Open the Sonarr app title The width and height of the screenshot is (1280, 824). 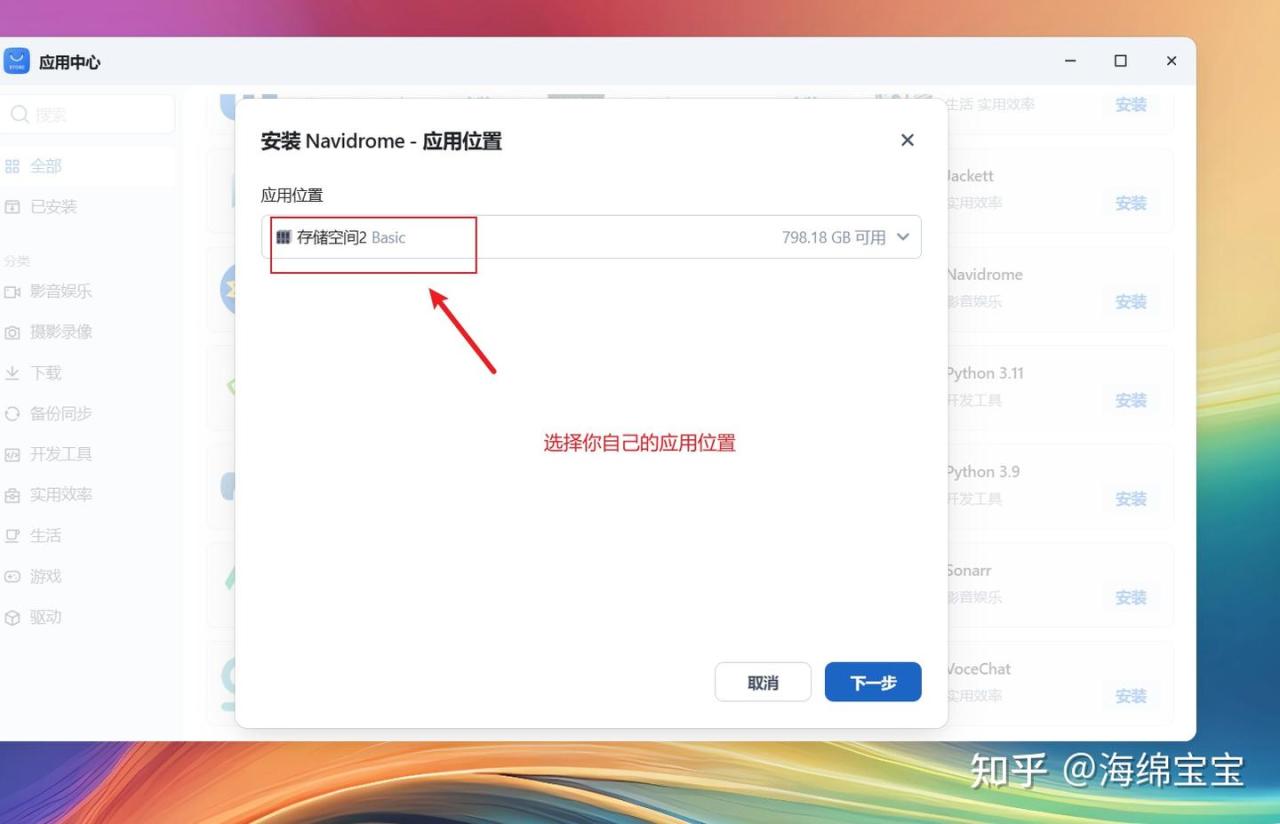click(969, 570)
